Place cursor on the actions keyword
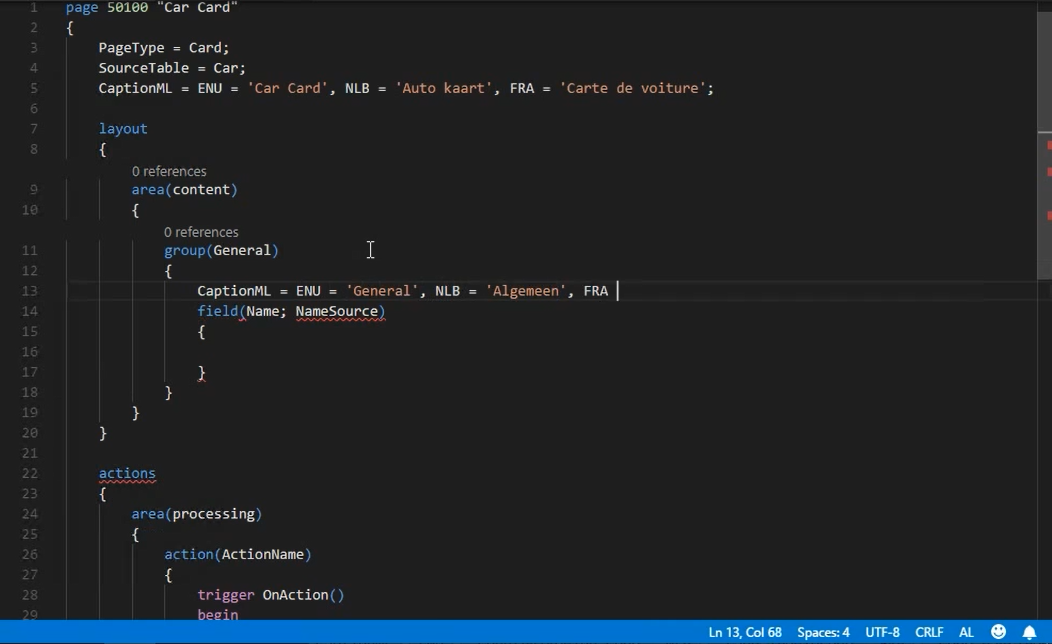The image size is (1052, 644). tap(127, 473)
